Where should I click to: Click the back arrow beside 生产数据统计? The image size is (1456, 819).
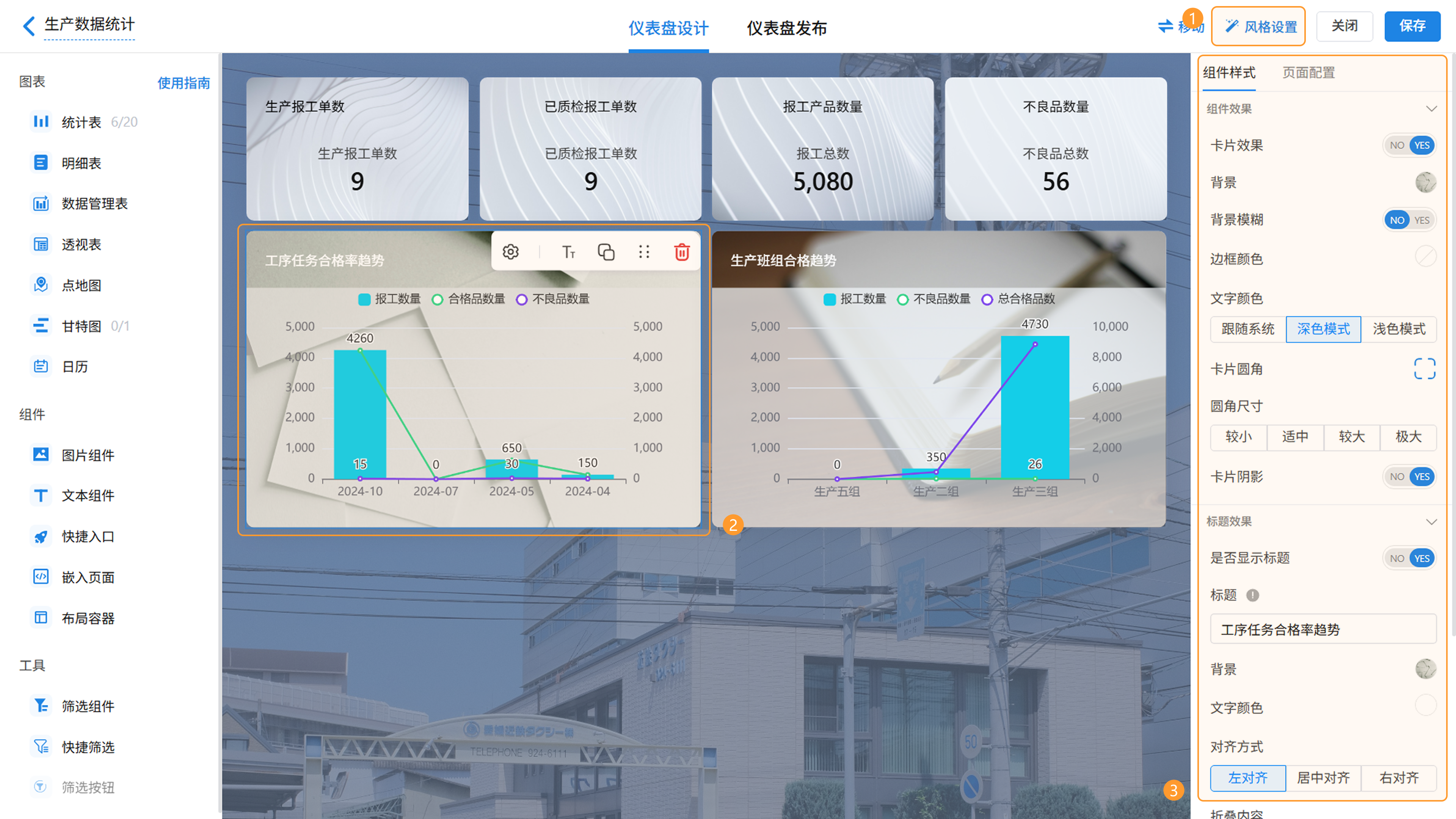[29, 25]
